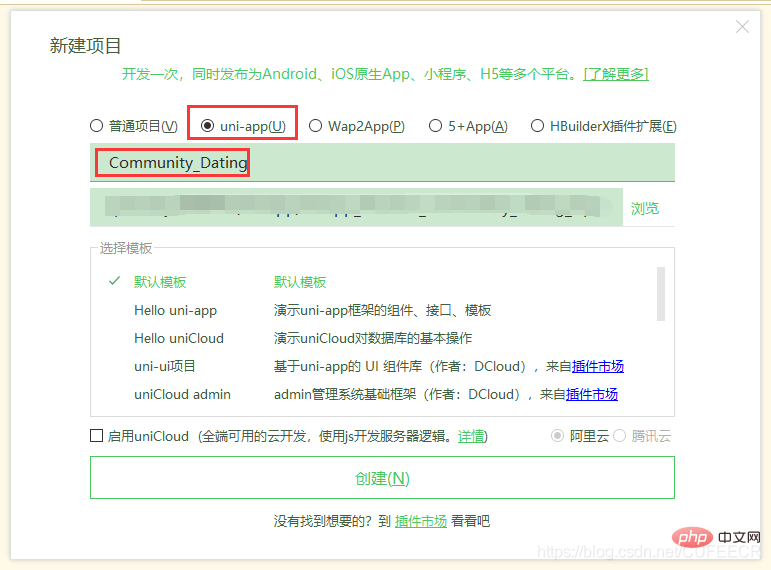The width and height of the screenshot is (771, 570).
Task: Click the Community_Dating project name field
Action: coord(382,163)
